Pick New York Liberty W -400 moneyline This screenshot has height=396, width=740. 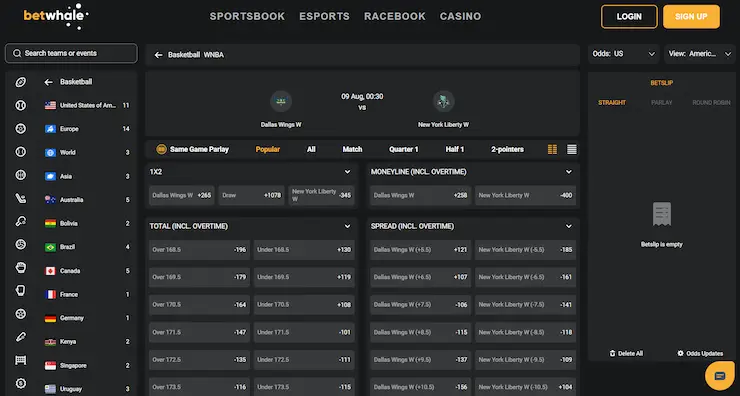(525, 195)
